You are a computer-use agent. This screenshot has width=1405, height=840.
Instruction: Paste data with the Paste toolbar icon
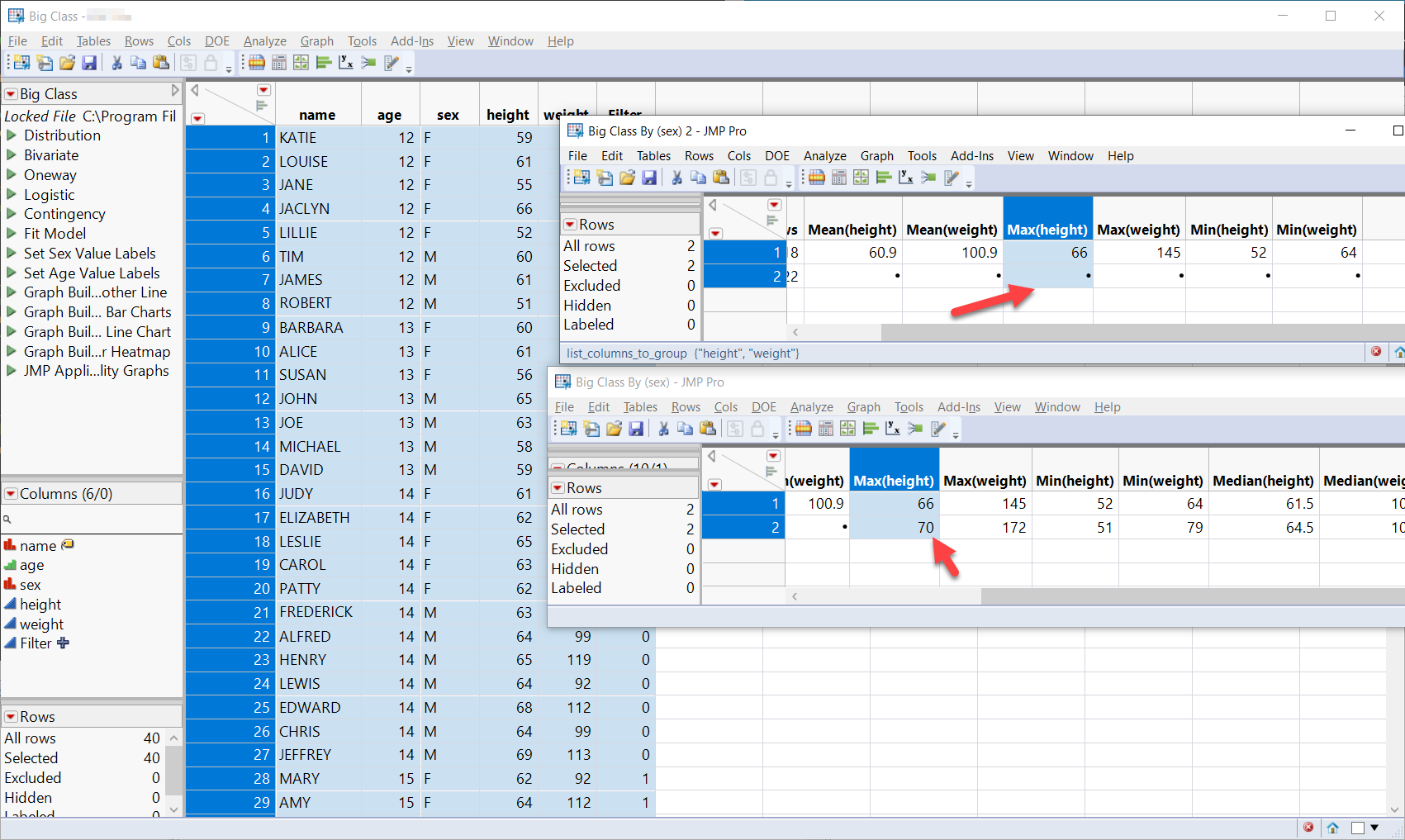[x=161, y=64]
